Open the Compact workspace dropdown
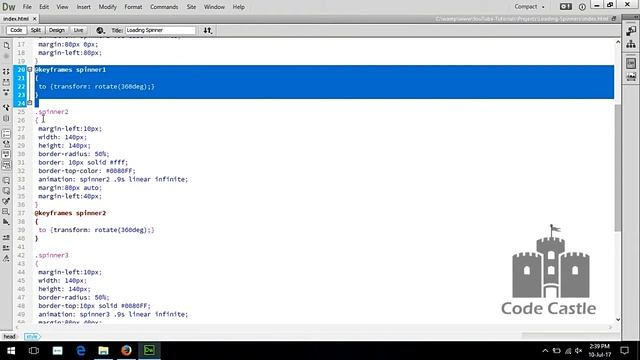The height and width of the screenshot is (360, 640). [x=529, y=7]
